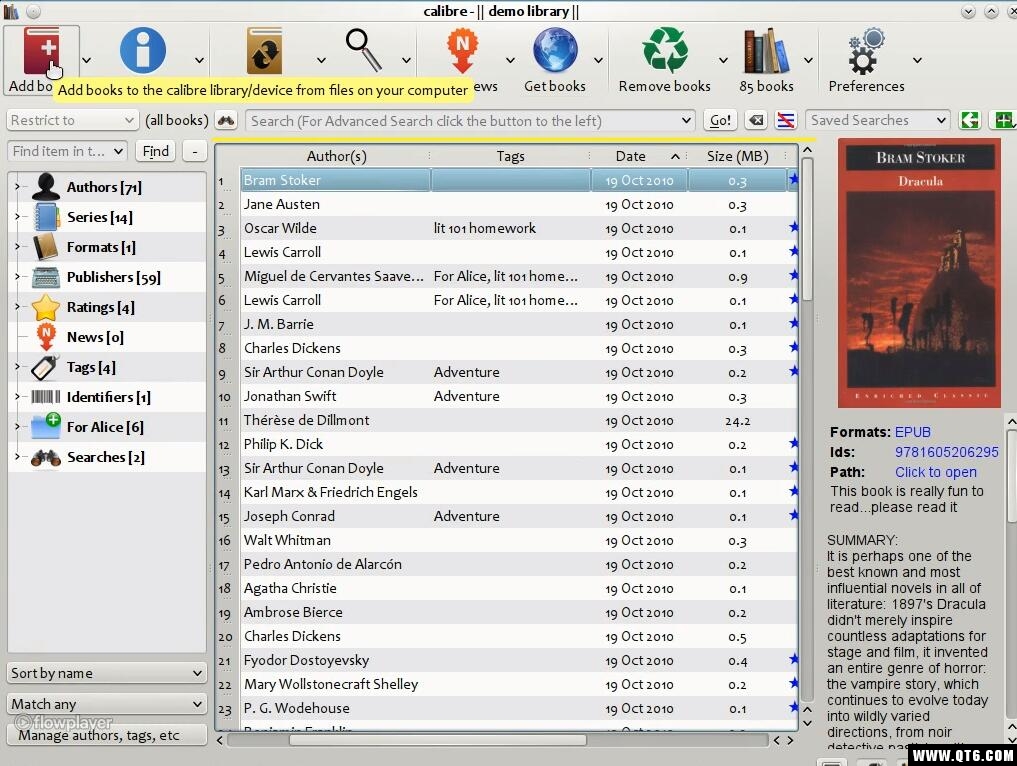
Task: Open the Match any dropdown
Action: (107, 704)
